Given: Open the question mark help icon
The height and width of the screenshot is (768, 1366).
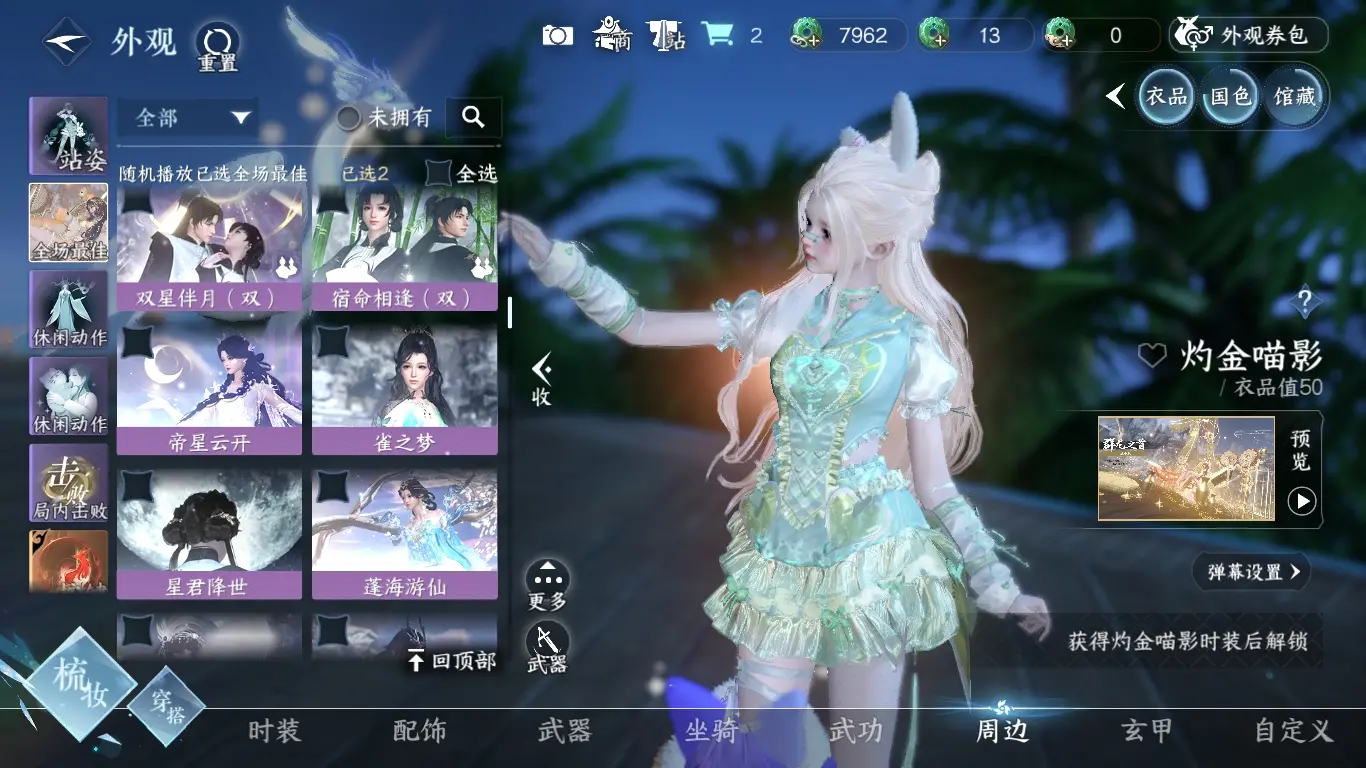Looking at the screenshot, I should [1304, 300].
